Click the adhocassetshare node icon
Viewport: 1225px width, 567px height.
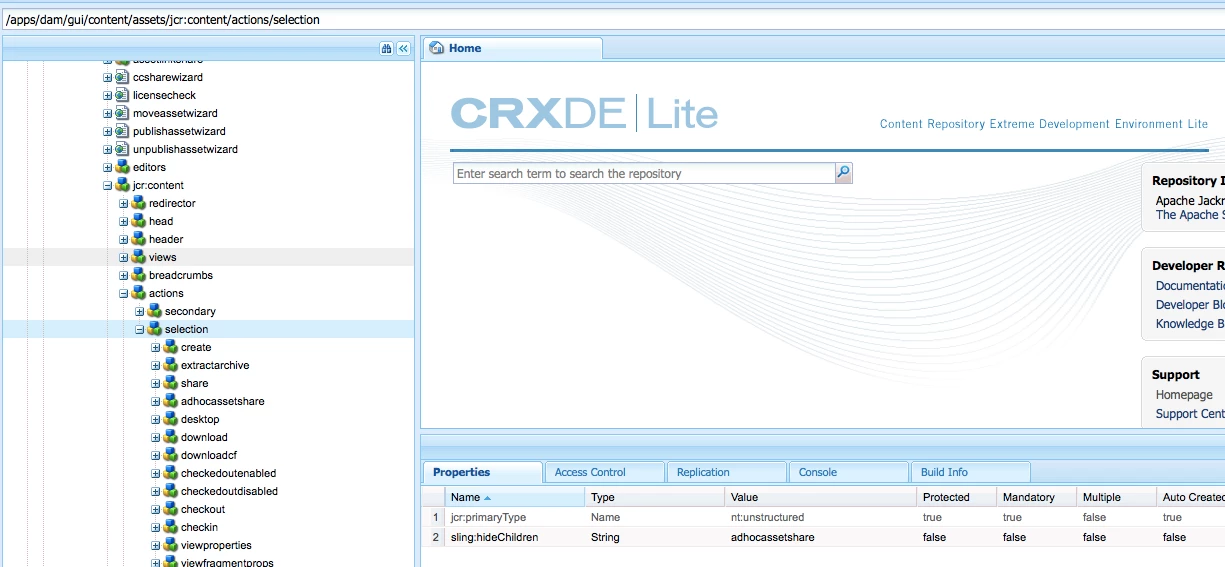coord(170,401)
